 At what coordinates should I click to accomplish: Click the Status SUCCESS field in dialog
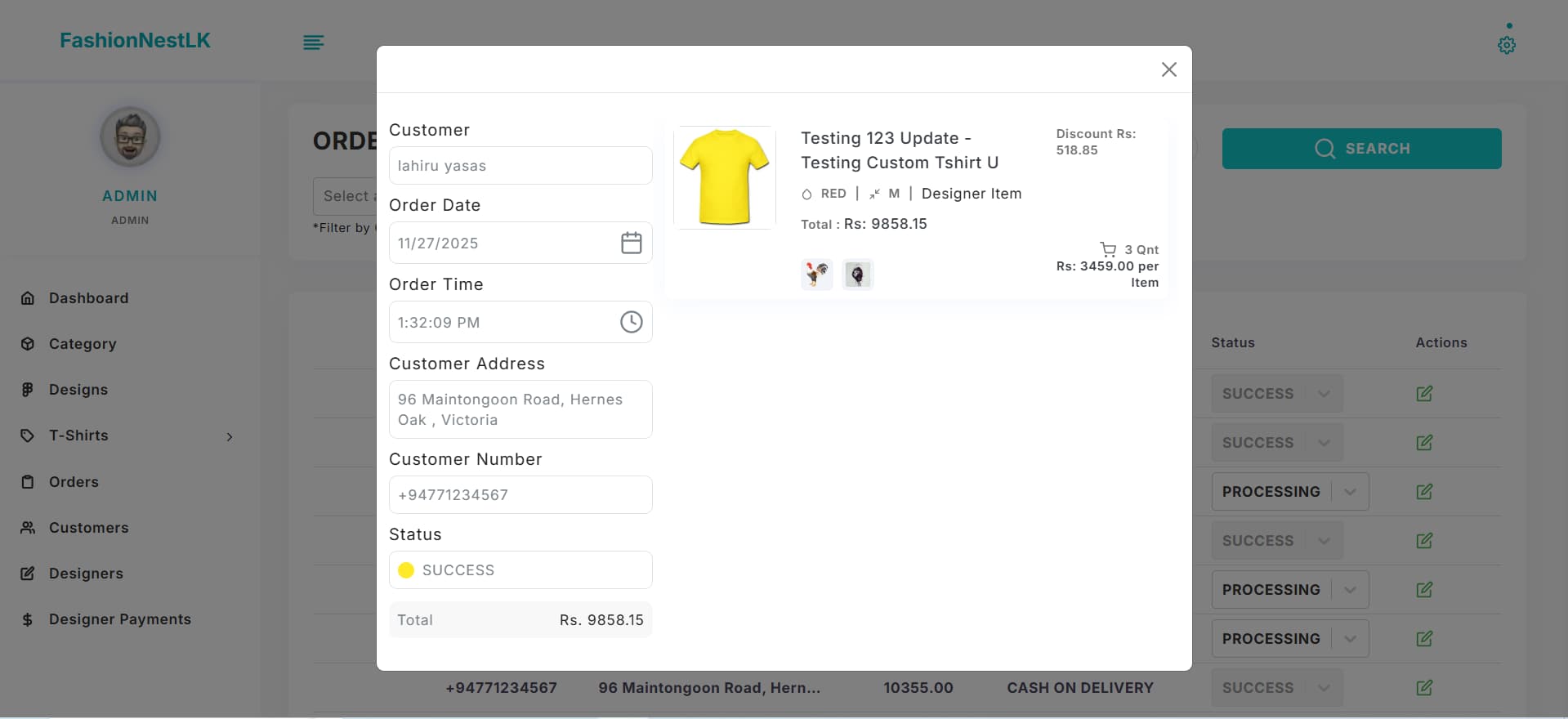click(x=520, y=570)
